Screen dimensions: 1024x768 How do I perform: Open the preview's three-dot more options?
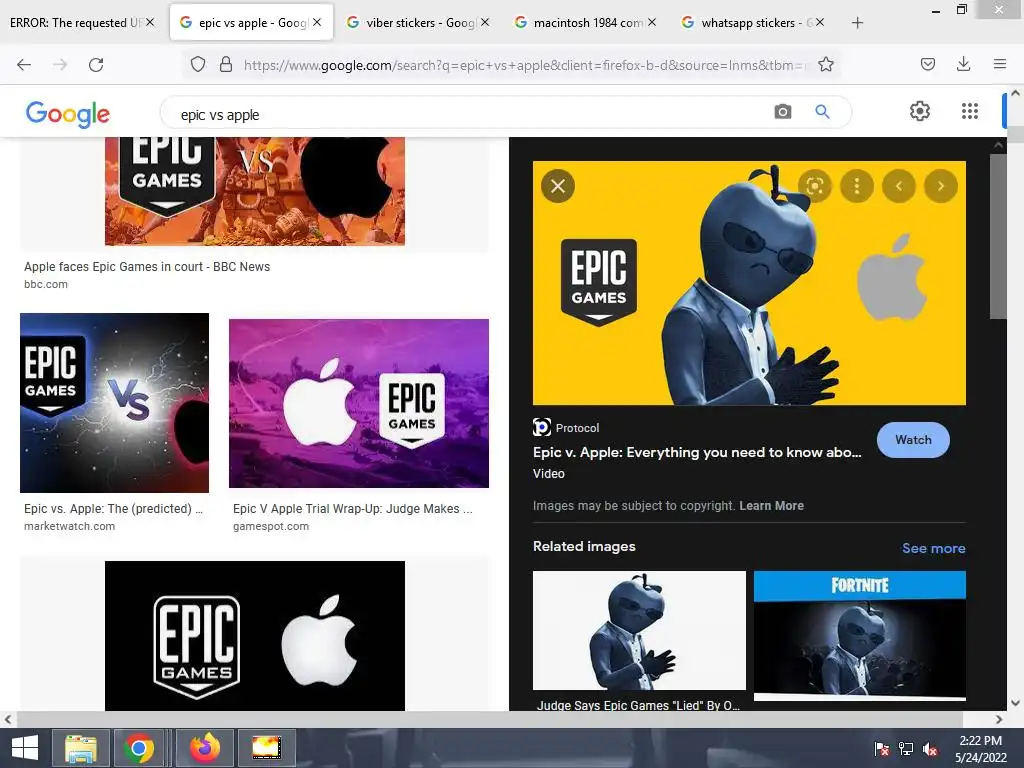[x=857, y=186]
